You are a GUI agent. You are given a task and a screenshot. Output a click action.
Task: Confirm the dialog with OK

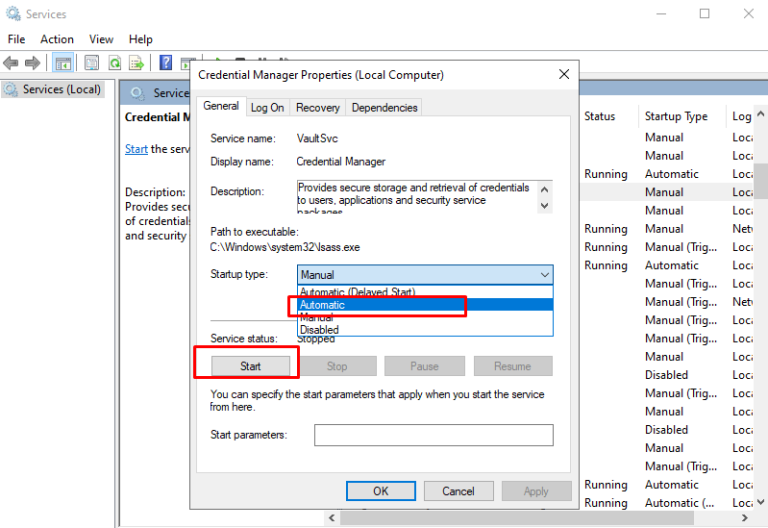click(381, 491)
